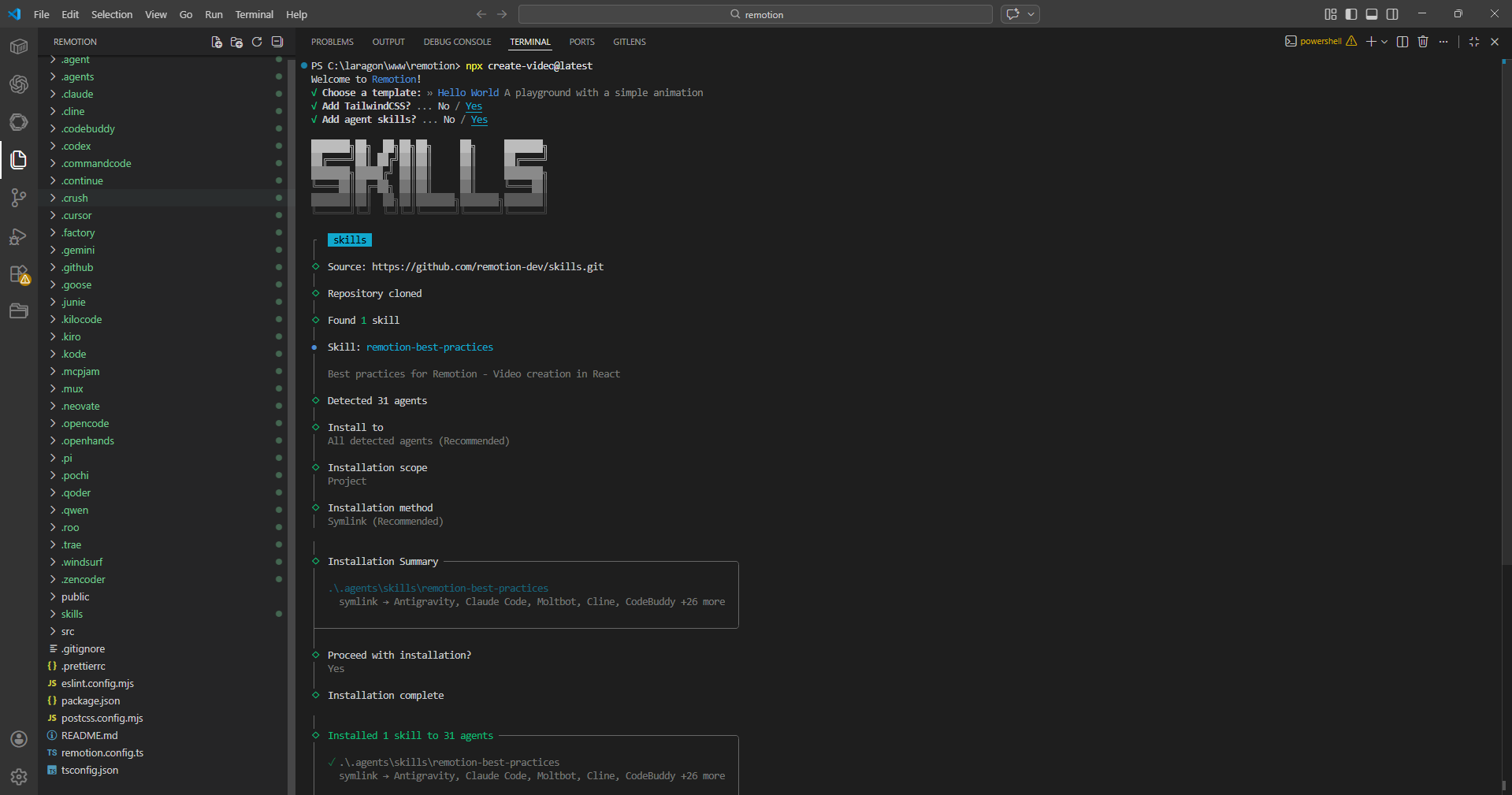Click the remotion search box in title bar
Image resolution: width=1512 pixels, height=795 pixels.
(755, 14)
